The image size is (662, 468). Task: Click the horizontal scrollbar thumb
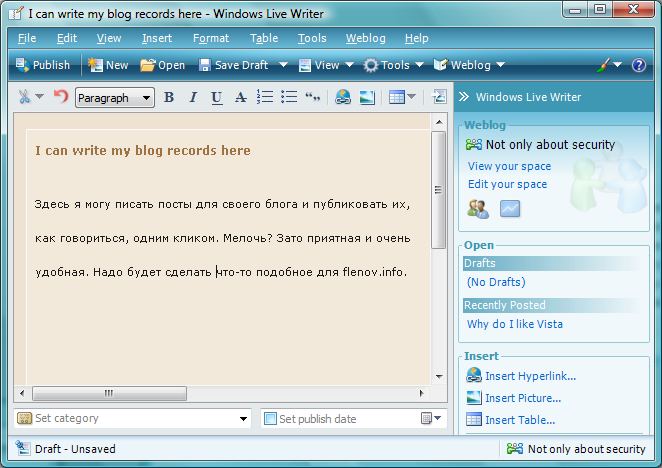point(109,393)
